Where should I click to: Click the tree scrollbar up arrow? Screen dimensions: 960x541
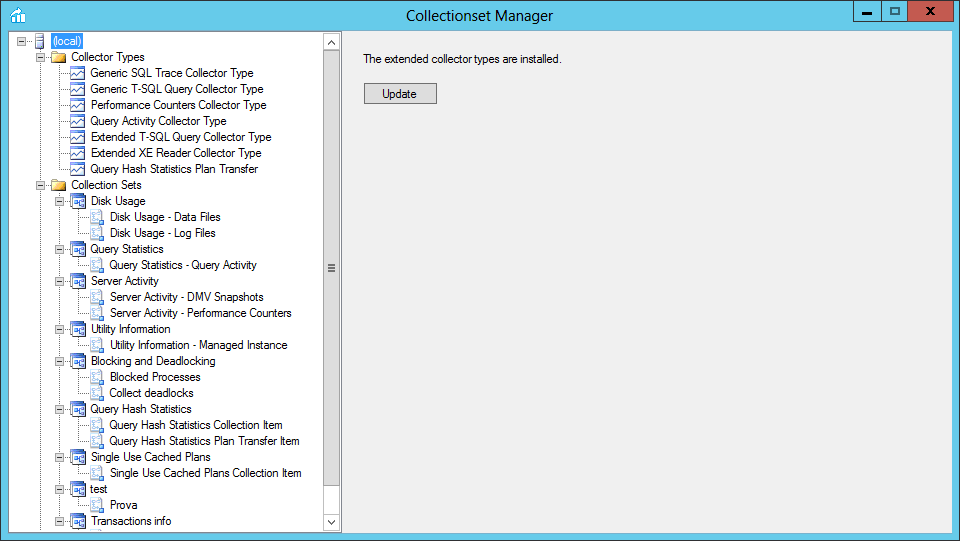click(331, 42)
